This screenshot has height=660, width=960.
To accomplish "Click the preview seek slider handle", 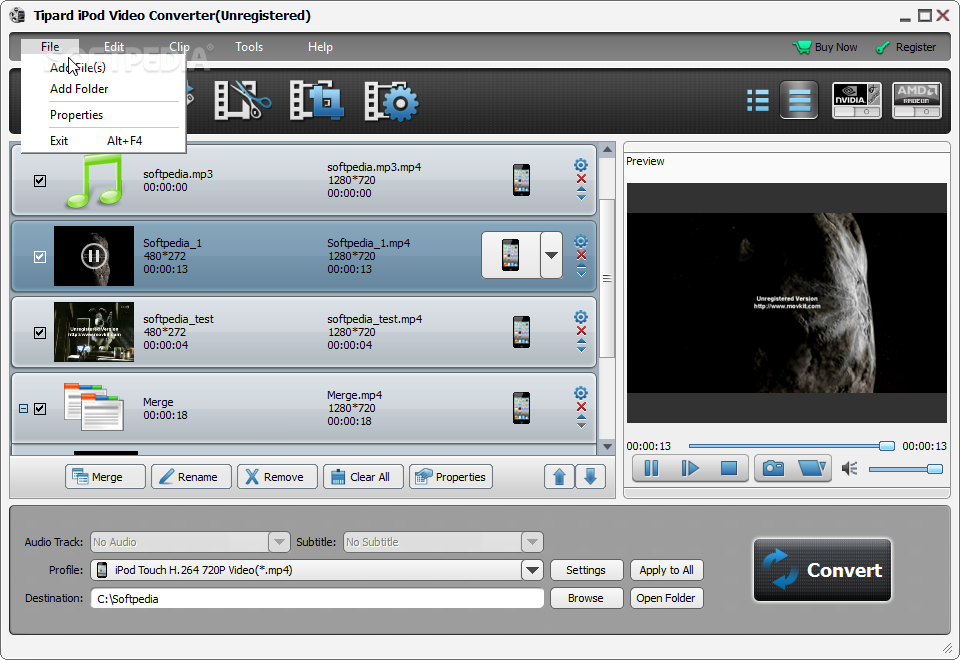I will pyautogui.click(x=887, y=446).
